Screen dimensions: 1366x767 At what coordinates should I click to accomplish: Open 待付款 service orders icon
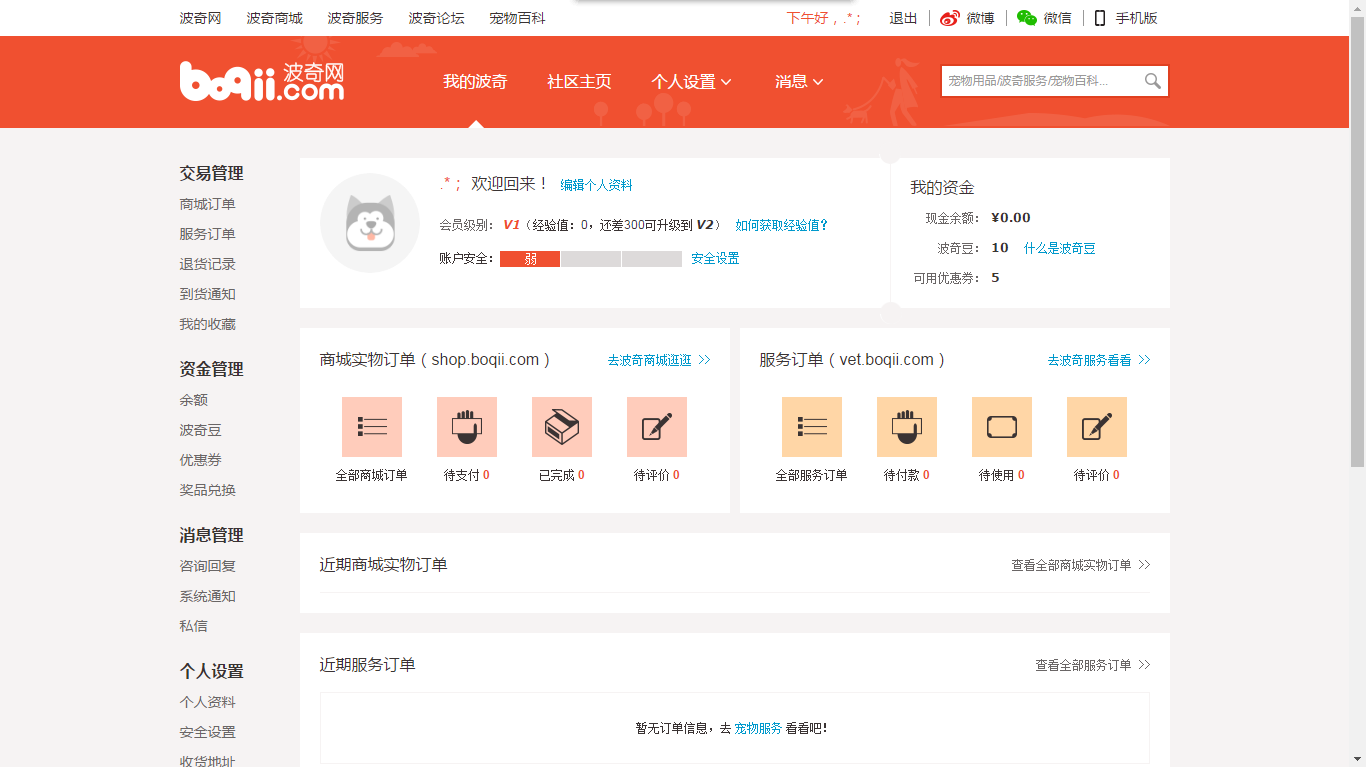[907, 427]
